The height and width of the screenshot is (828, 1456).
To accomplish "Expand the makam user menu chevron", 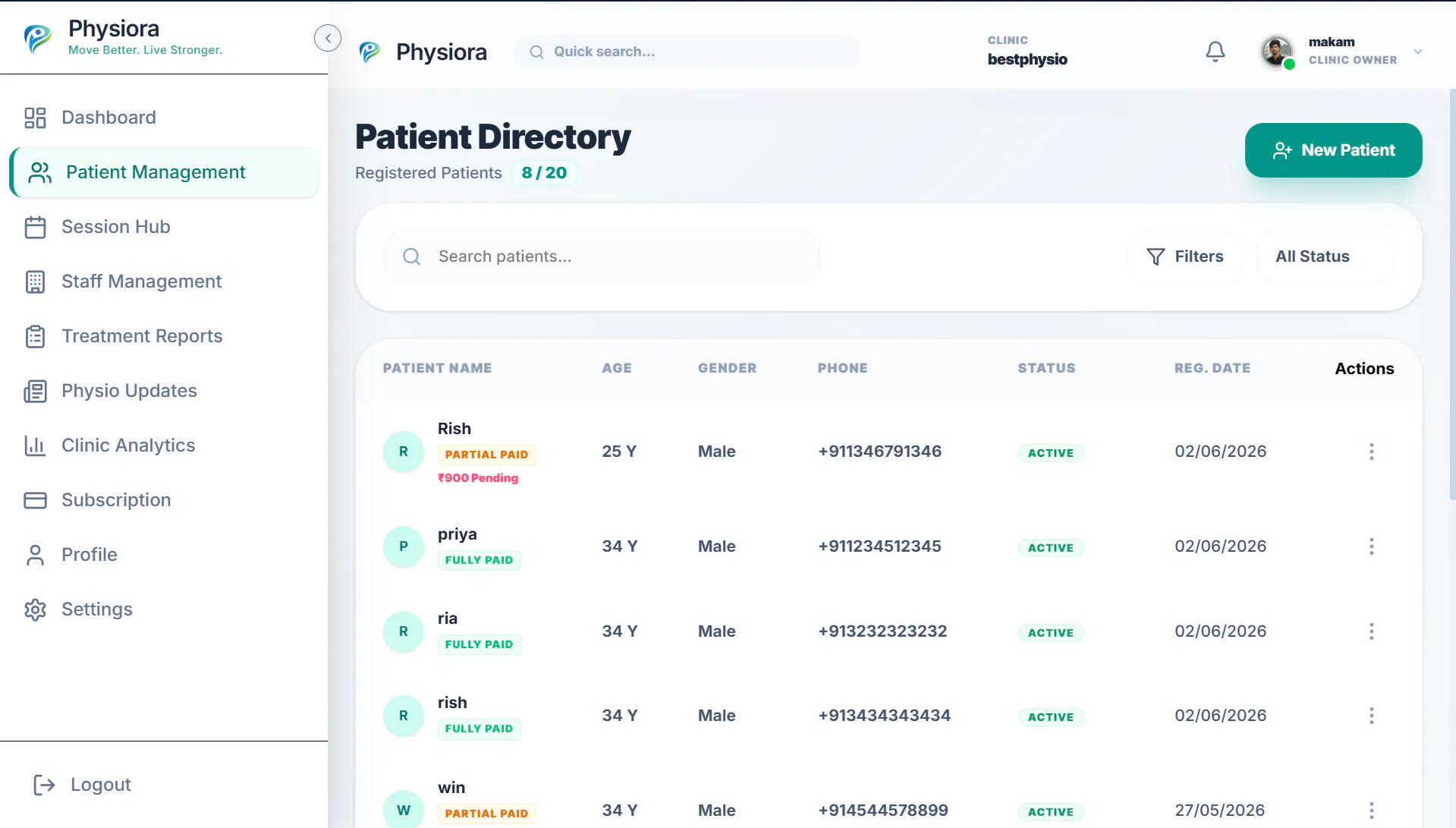I will [x=1417, y=52].
